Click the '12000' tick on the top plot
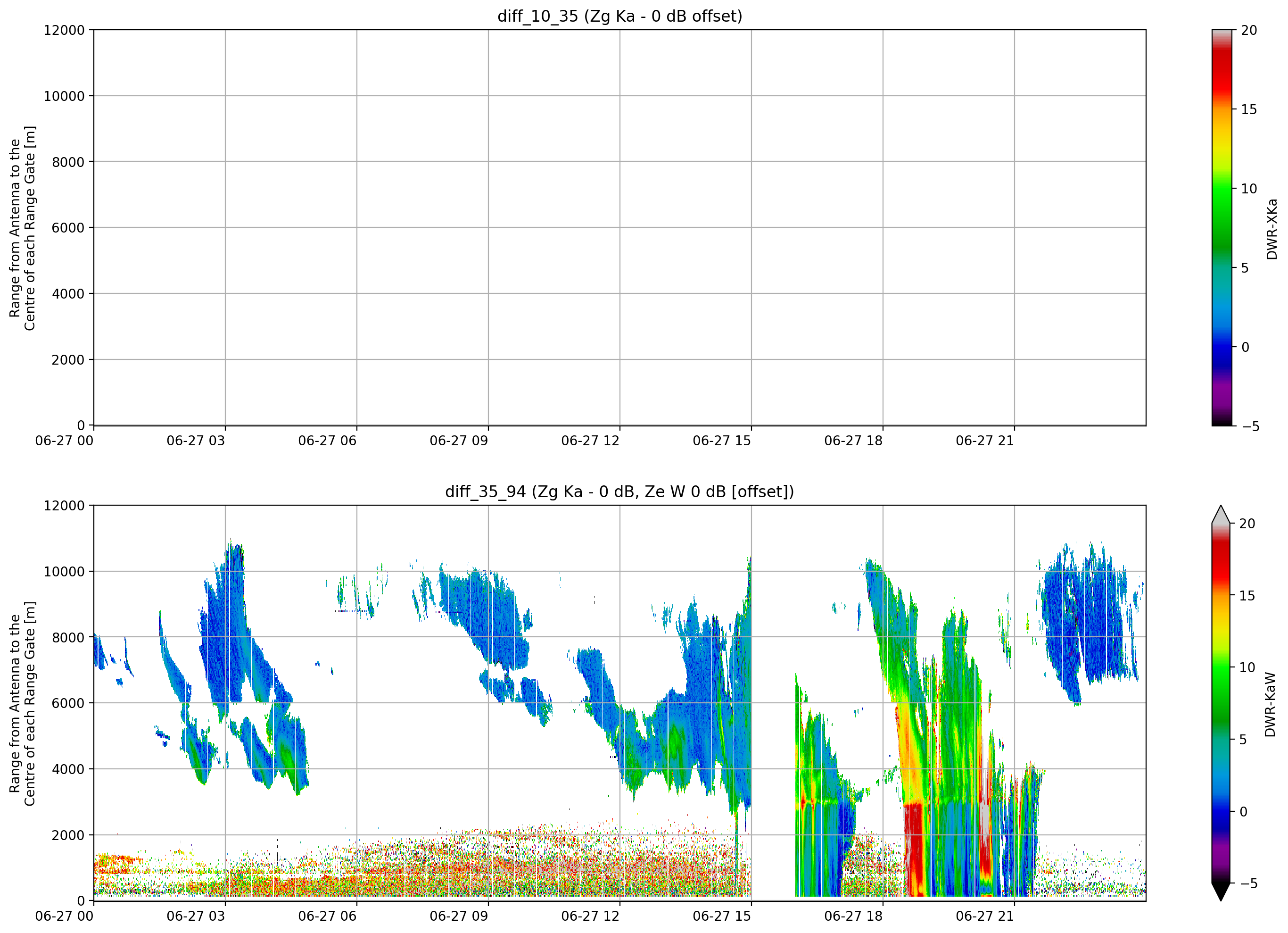This screenshot has height=933, width=1288. pyautogui.click(x=64, y=30)
